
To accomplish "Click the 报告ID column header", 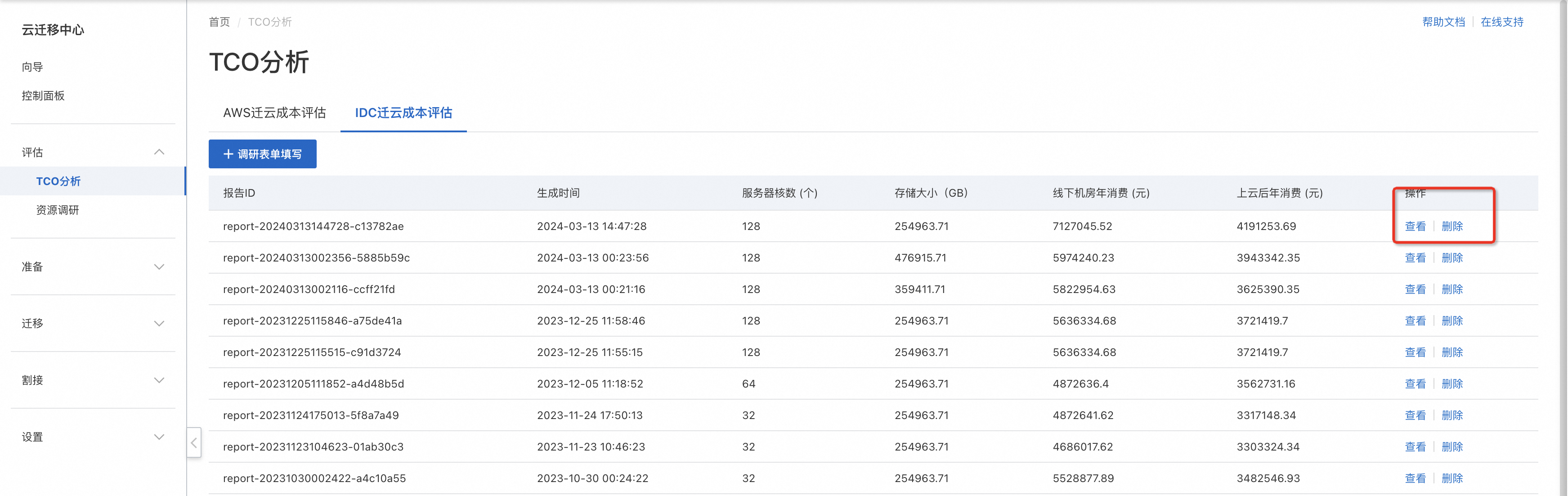I will point(239,193).
